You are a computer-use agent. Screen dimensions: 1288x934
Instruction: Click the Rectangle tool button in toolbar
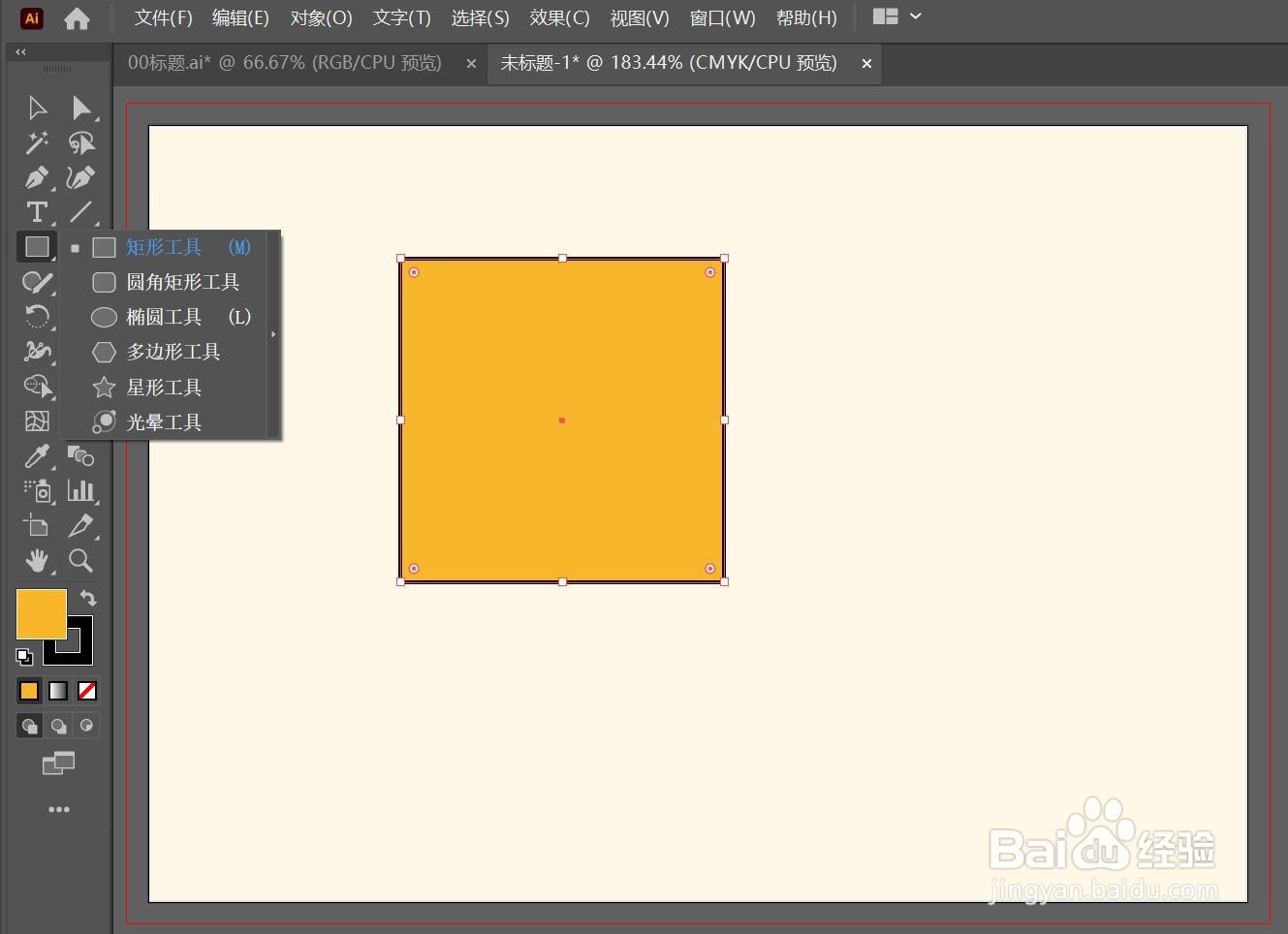pyautogui.click(x=37, y=247)
